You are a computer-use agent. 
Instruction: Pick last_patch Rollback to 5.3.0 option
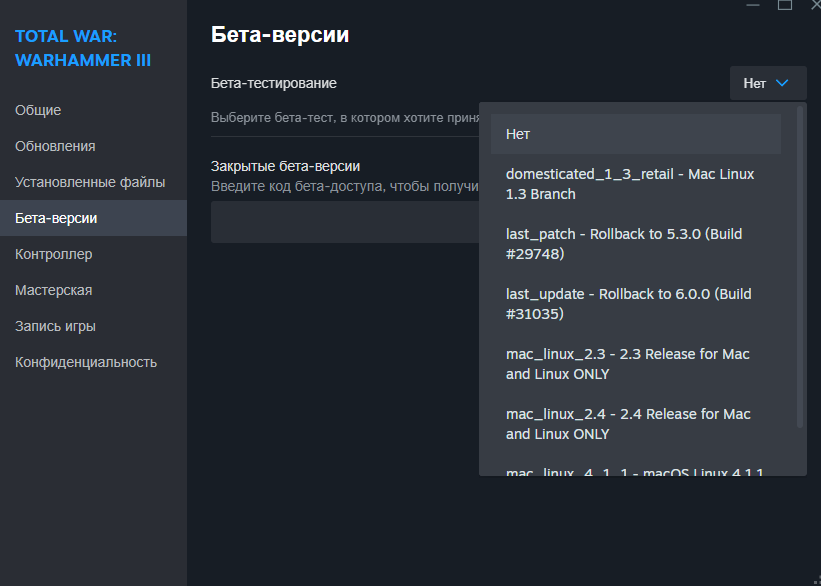pyautogui.click(x=636, y=244)
